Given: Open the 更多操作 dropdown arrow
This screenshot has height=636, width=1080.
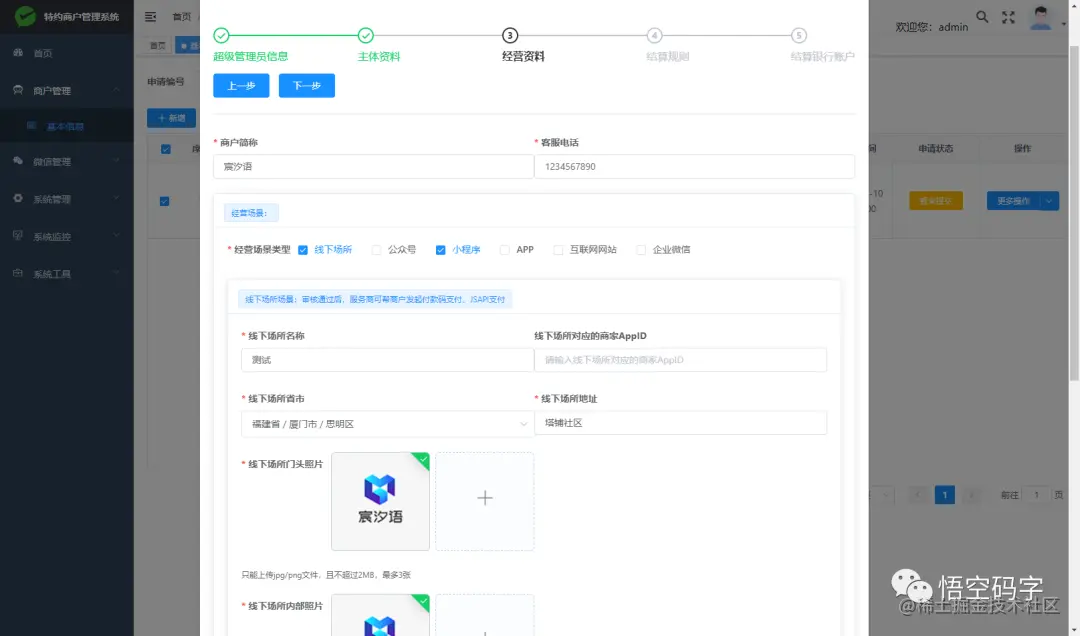Looking at the screenshot, I should tap(1049, 201).
